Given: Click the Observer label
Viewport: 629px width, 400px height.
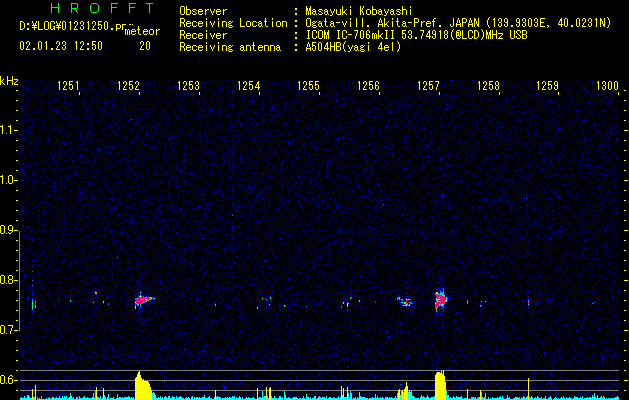Looking at the screenshot, I should click(203, 11).
